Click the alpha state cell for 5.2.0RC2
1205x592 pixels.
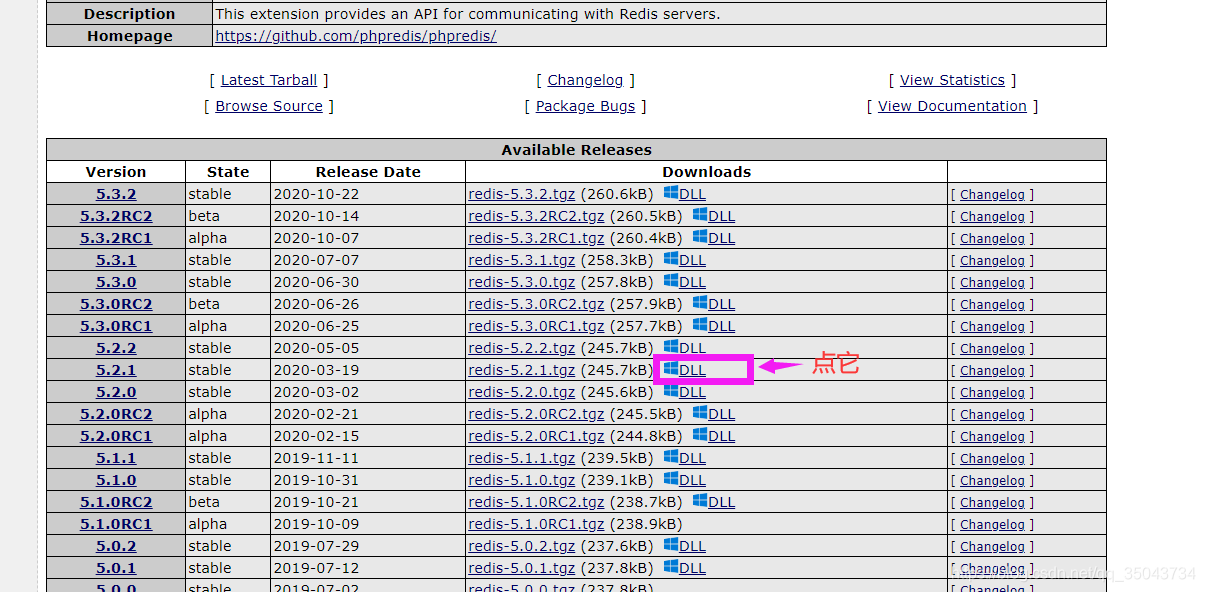tap(228, 414)
